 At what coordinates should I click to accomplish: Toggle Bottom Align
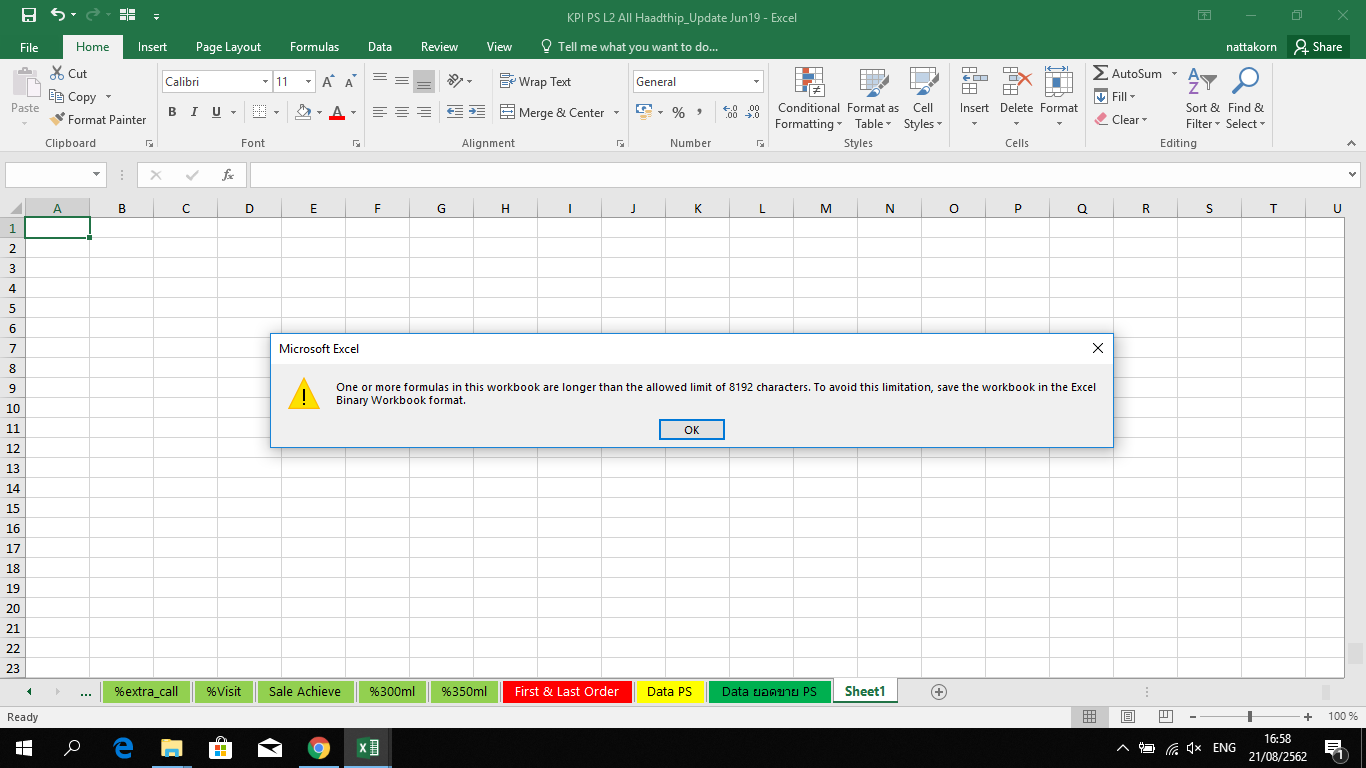coord(424,81)
